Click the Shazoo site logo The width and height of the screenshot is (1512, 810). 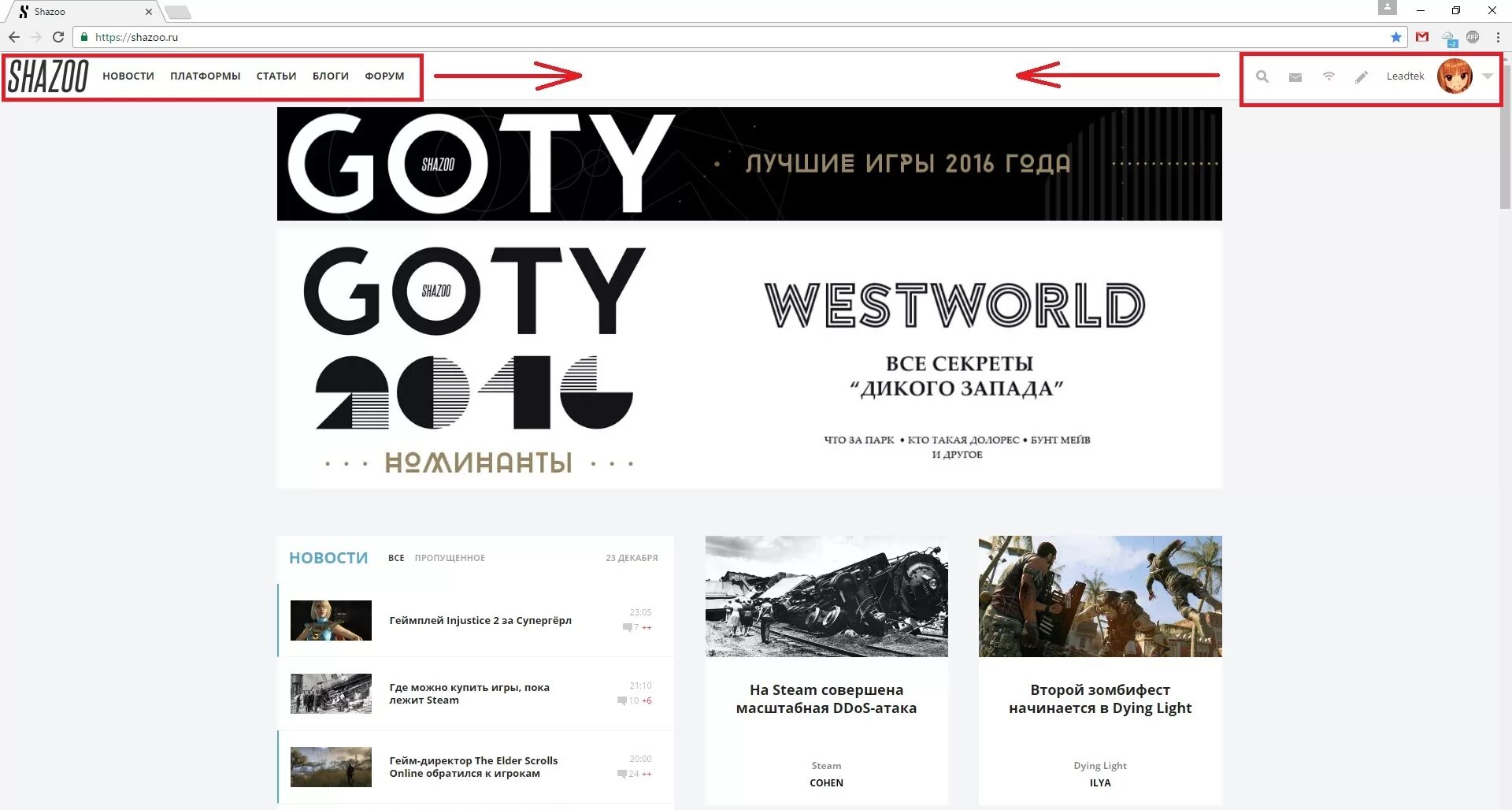point(48,76)
